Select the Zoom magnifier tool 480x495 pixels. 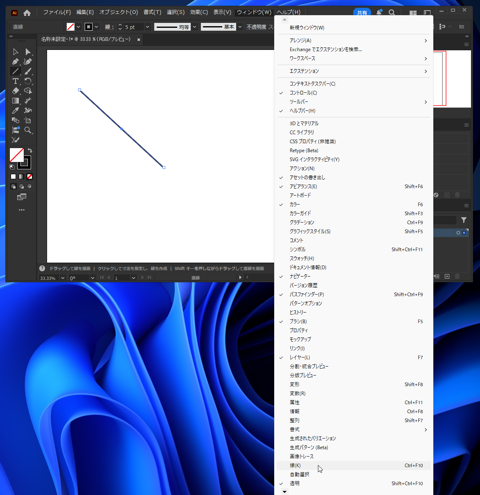28,130
